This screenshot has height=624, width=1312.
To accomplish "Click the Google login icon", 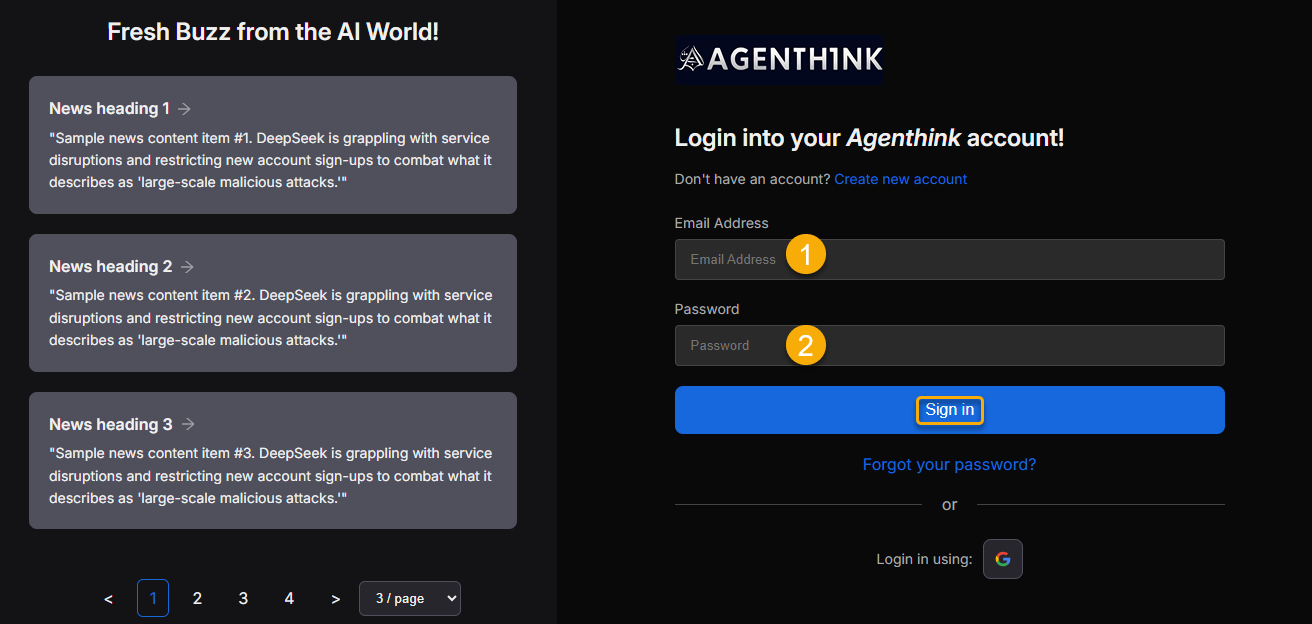I will (x=1002, y=559).
